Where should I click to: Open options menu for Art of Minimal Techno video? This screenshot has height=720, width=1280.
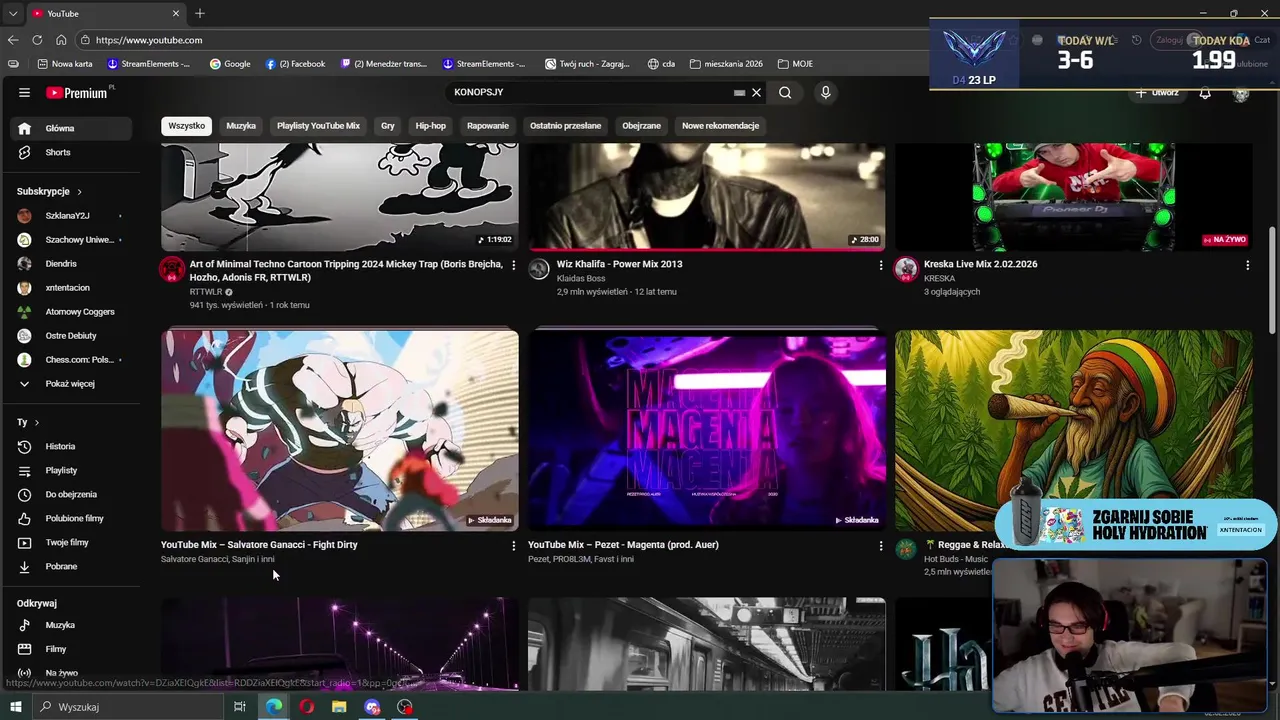514,265
